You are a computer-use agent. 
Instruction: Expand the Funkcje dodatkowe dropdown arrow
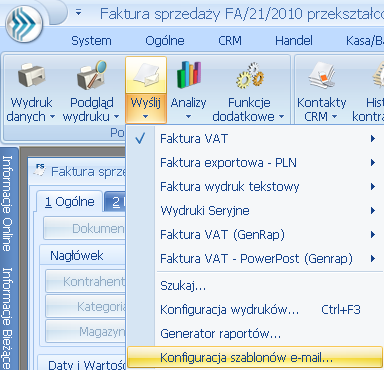[282, 117]
